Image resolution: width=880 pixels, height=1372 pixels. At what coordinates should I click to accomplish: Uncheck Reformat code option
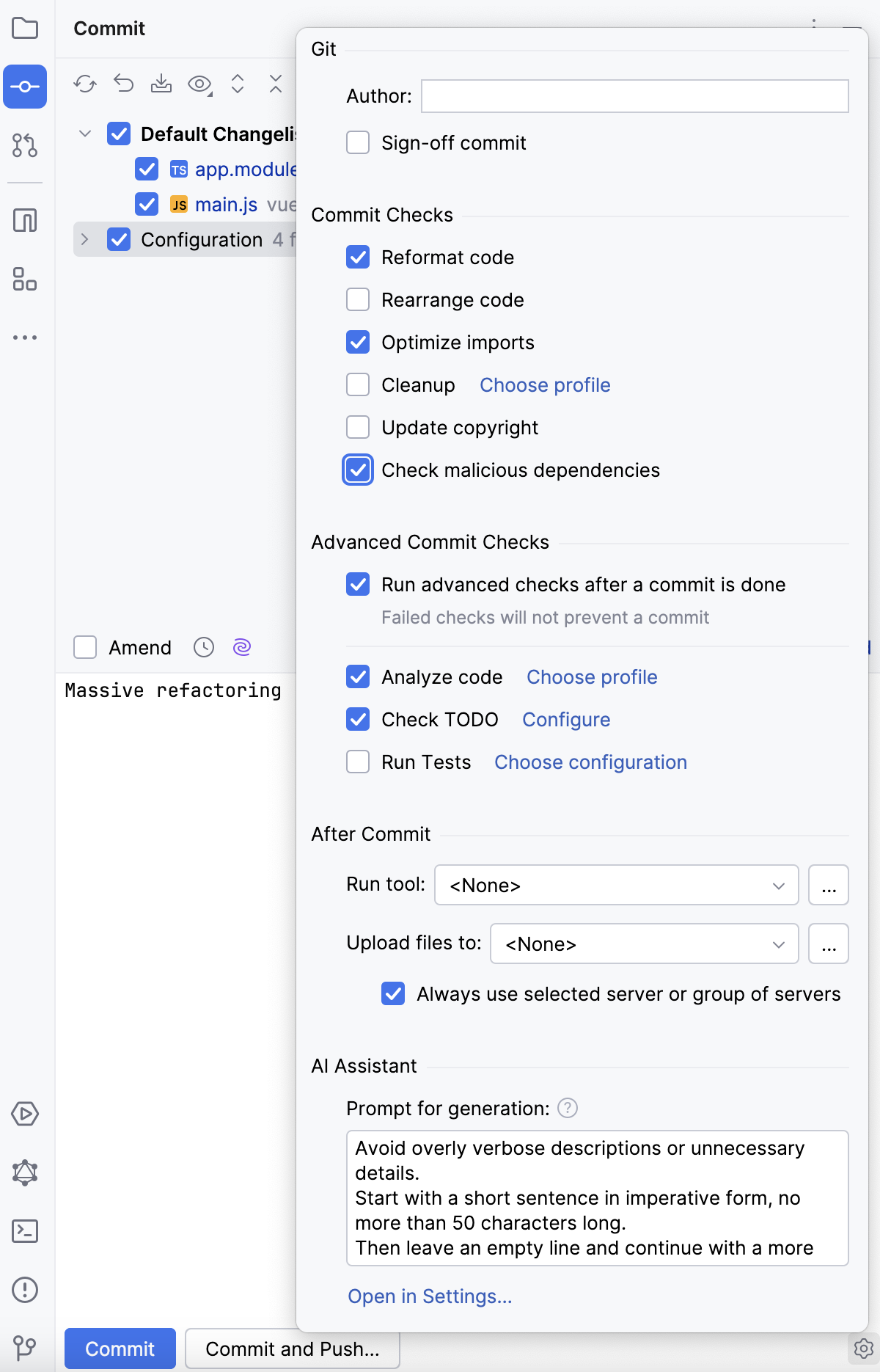[358, 258]
